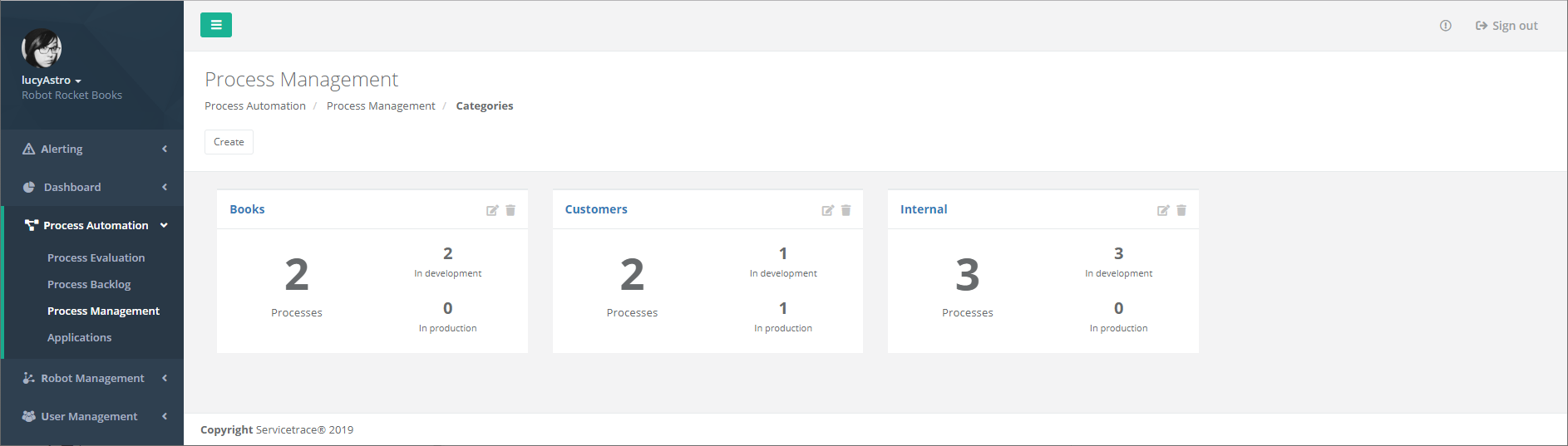
Task: Open the Internal category title
Action: tap(924, 209)
